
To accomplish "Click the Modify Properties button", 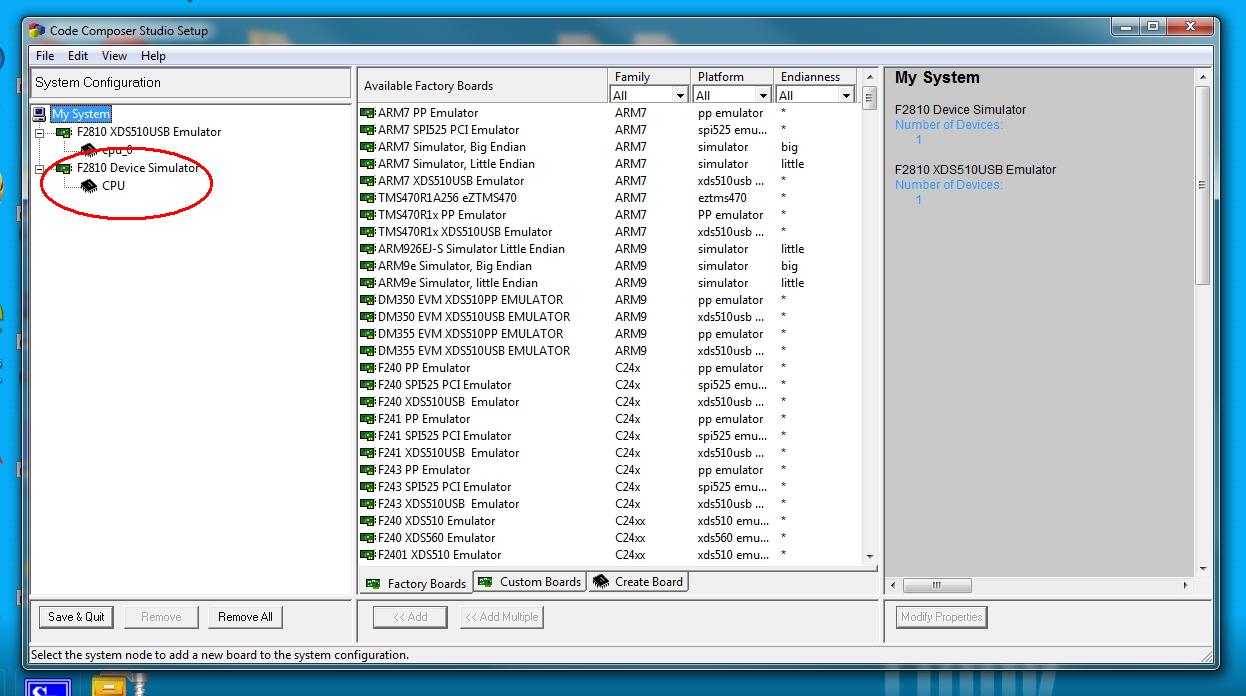I will 942,617.
